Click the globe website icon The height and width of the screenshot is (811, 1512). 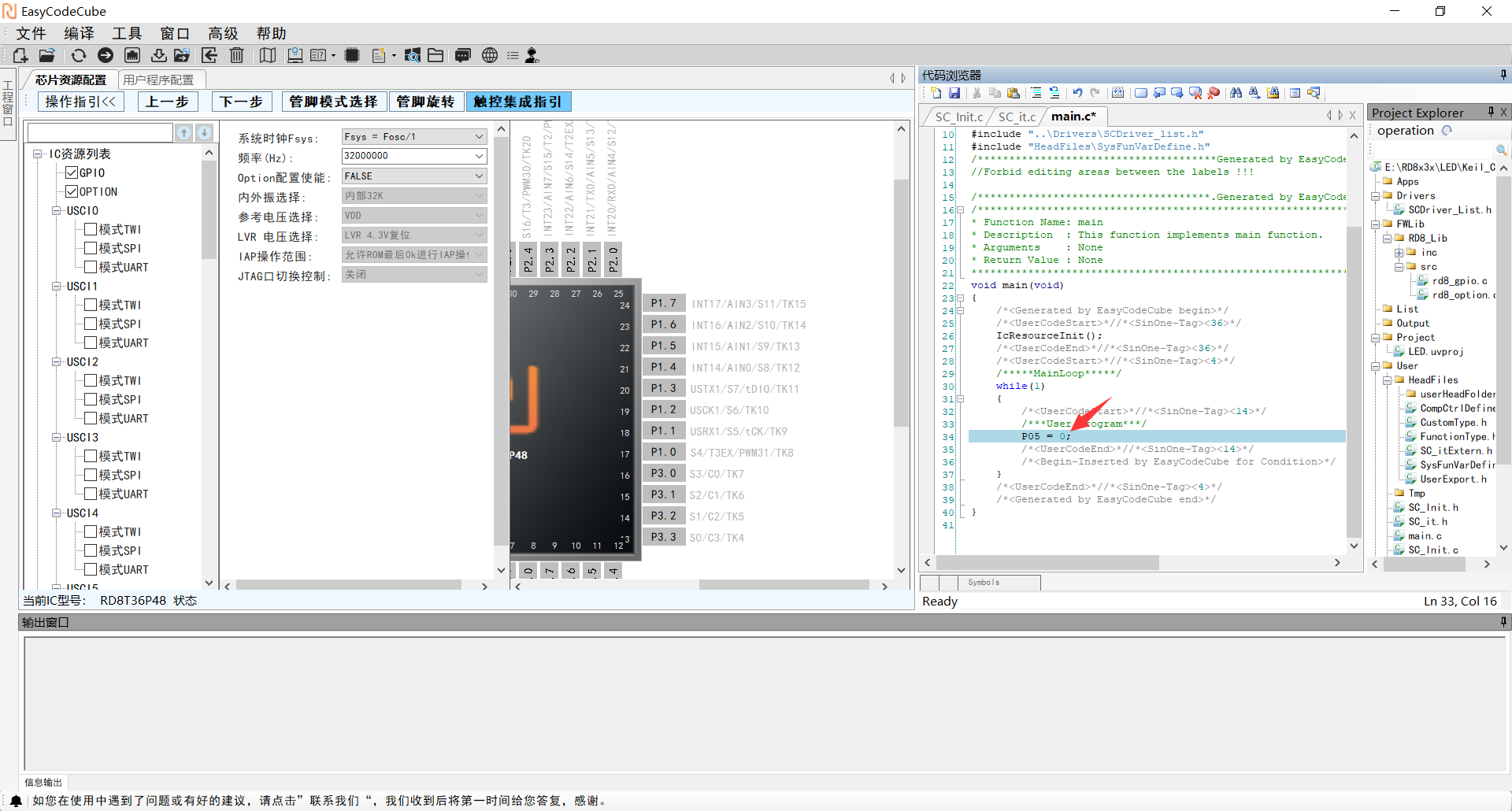tap(490, 55)
